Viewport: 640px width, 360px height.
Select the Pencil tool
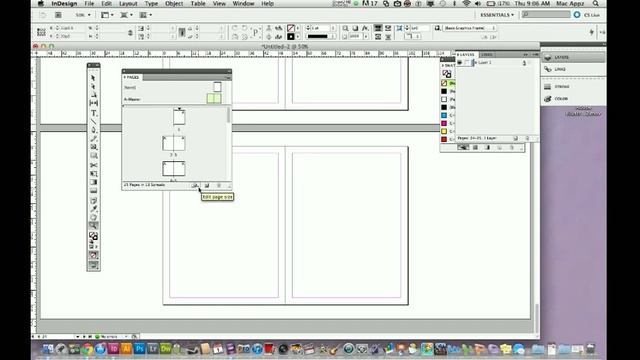tap(93, 139)
